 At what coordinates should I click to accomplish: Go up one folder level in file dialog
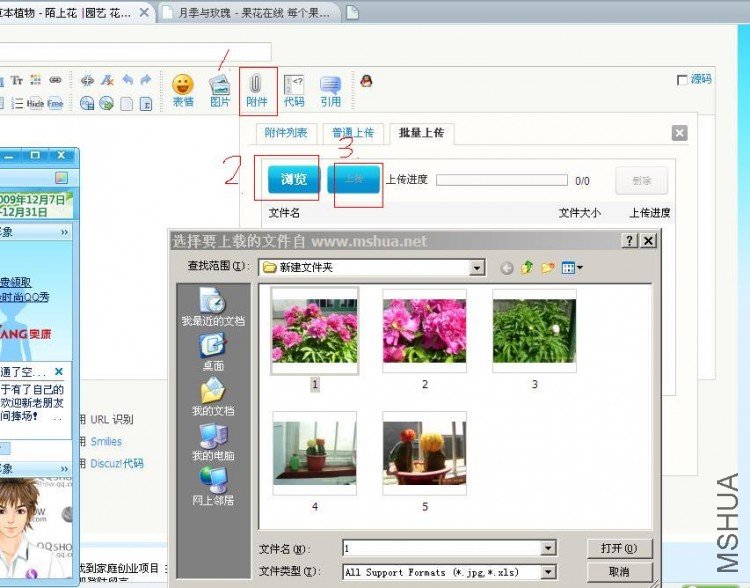point(527,267)
